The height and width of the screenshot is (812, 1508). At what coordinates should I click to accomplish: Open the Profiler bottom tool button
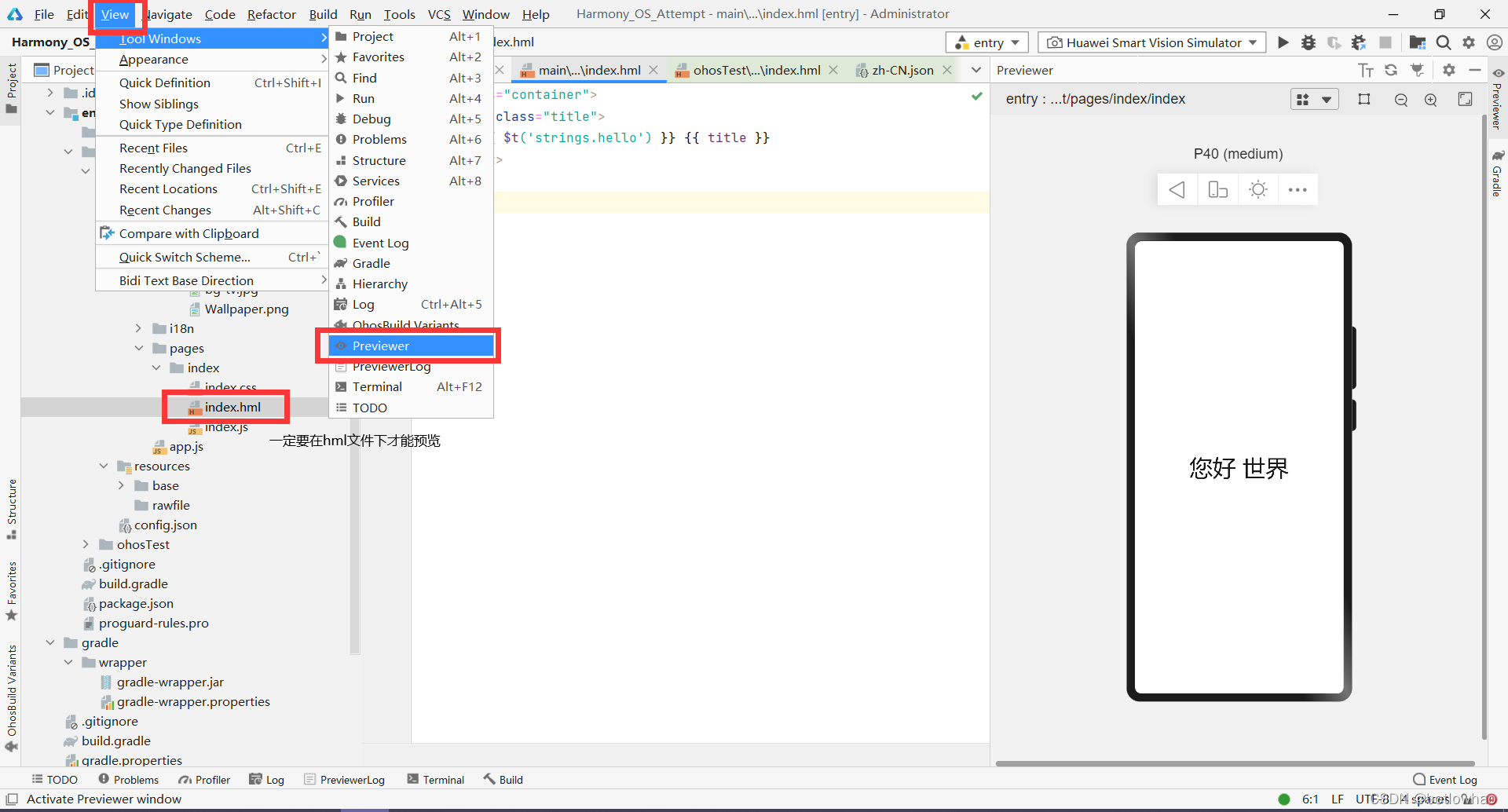click(x=204, y=780)
